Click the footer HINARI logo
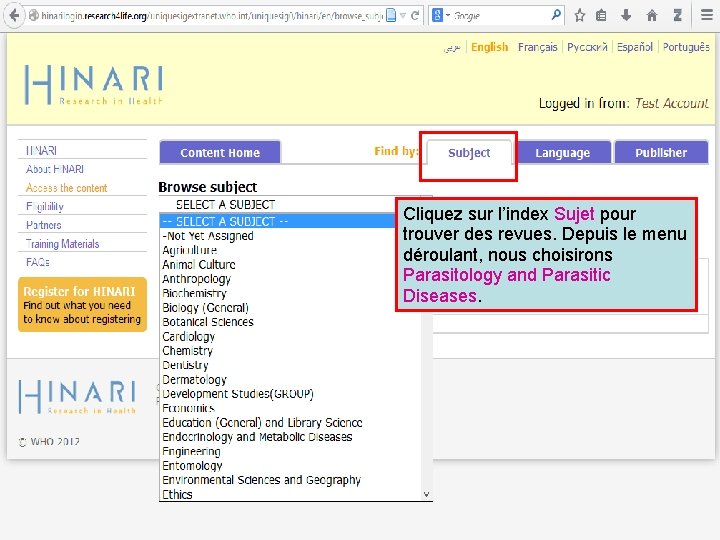The image size is (720, 540). click(x=77, y=397)
